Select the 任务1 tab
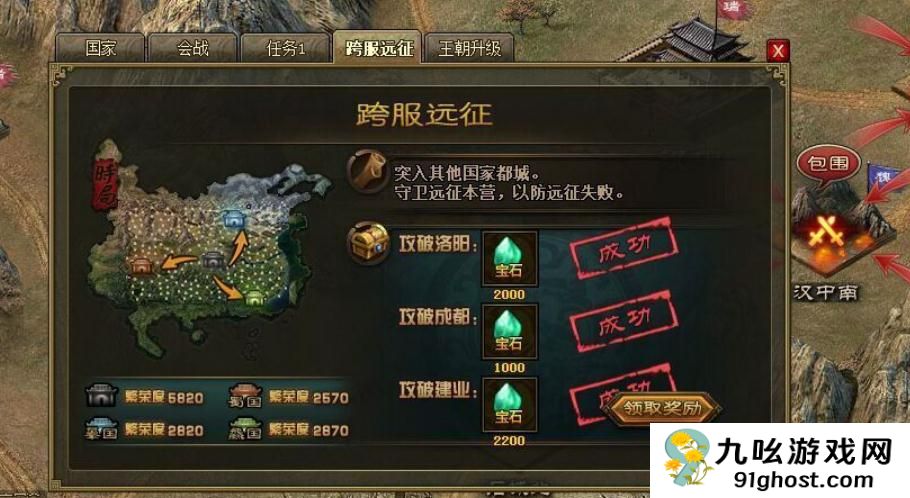 [285, 48]
